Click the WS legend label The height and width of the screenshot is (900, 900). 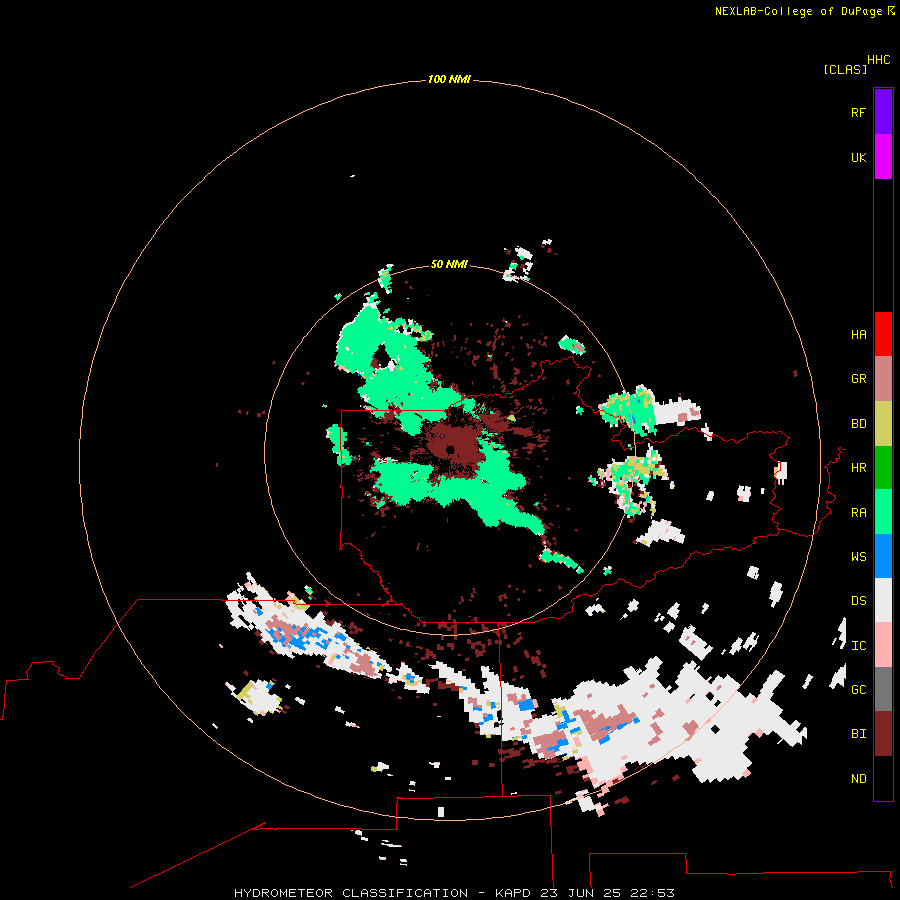point(858,557)
